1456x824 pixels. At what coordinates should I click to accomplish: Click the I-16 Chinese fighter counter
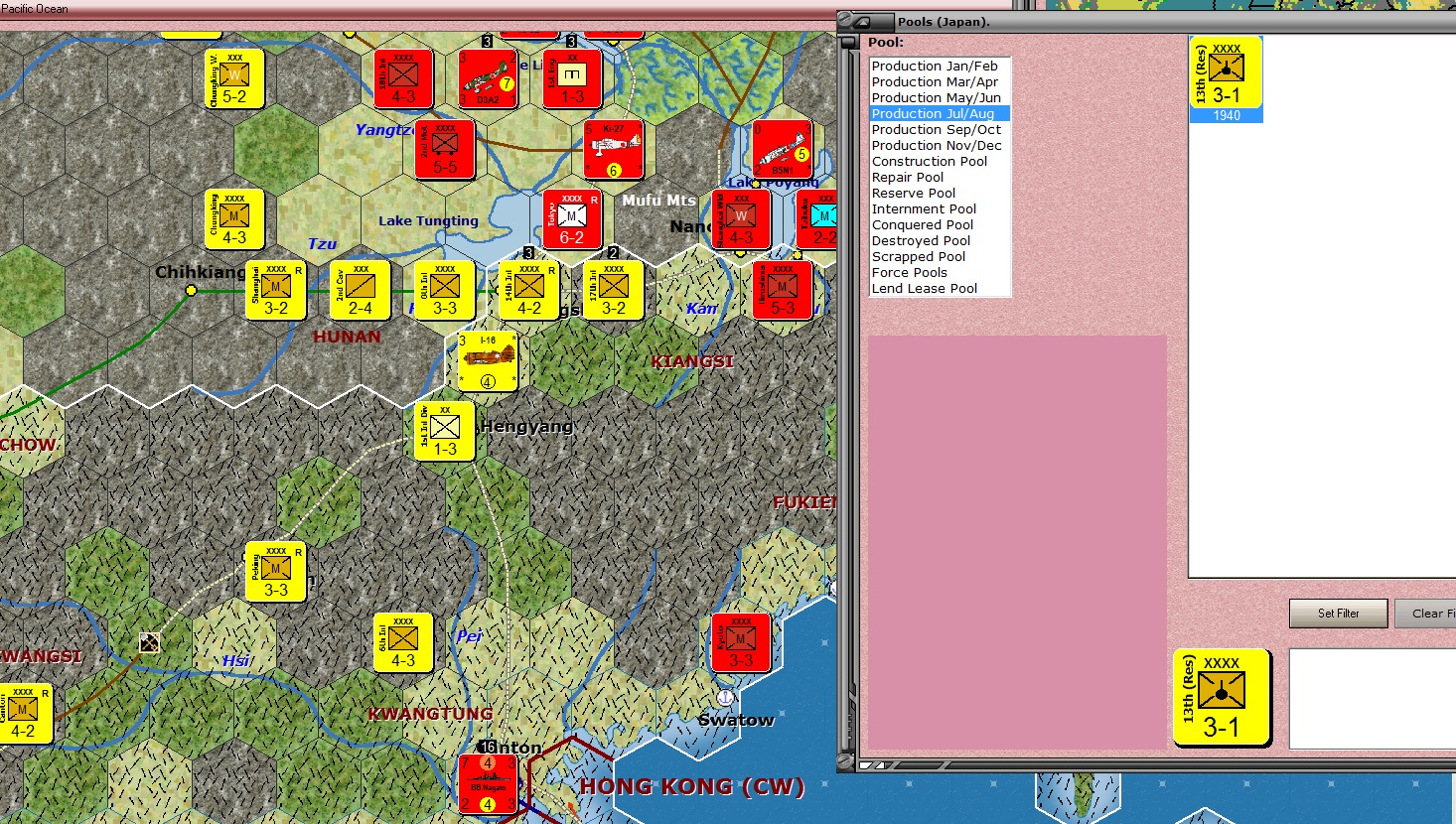pyautogui.click(x=488, y=361)
